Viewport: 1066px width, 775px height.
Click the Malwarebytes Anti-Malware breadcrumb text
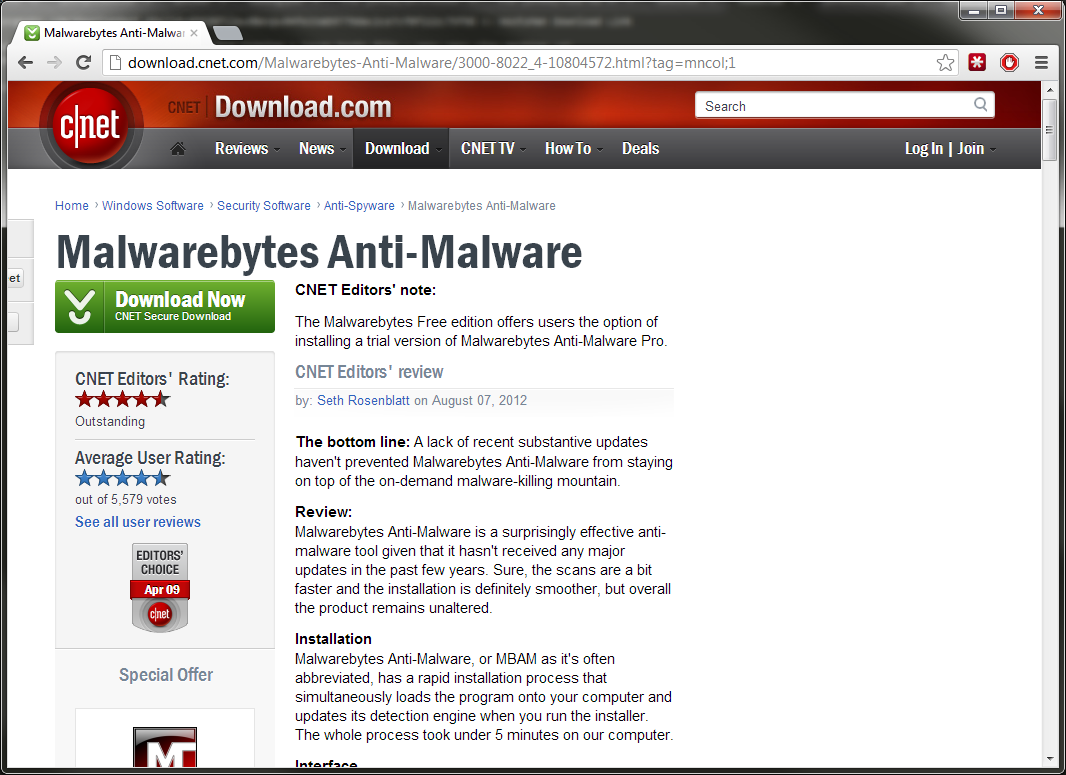point(481,205)
